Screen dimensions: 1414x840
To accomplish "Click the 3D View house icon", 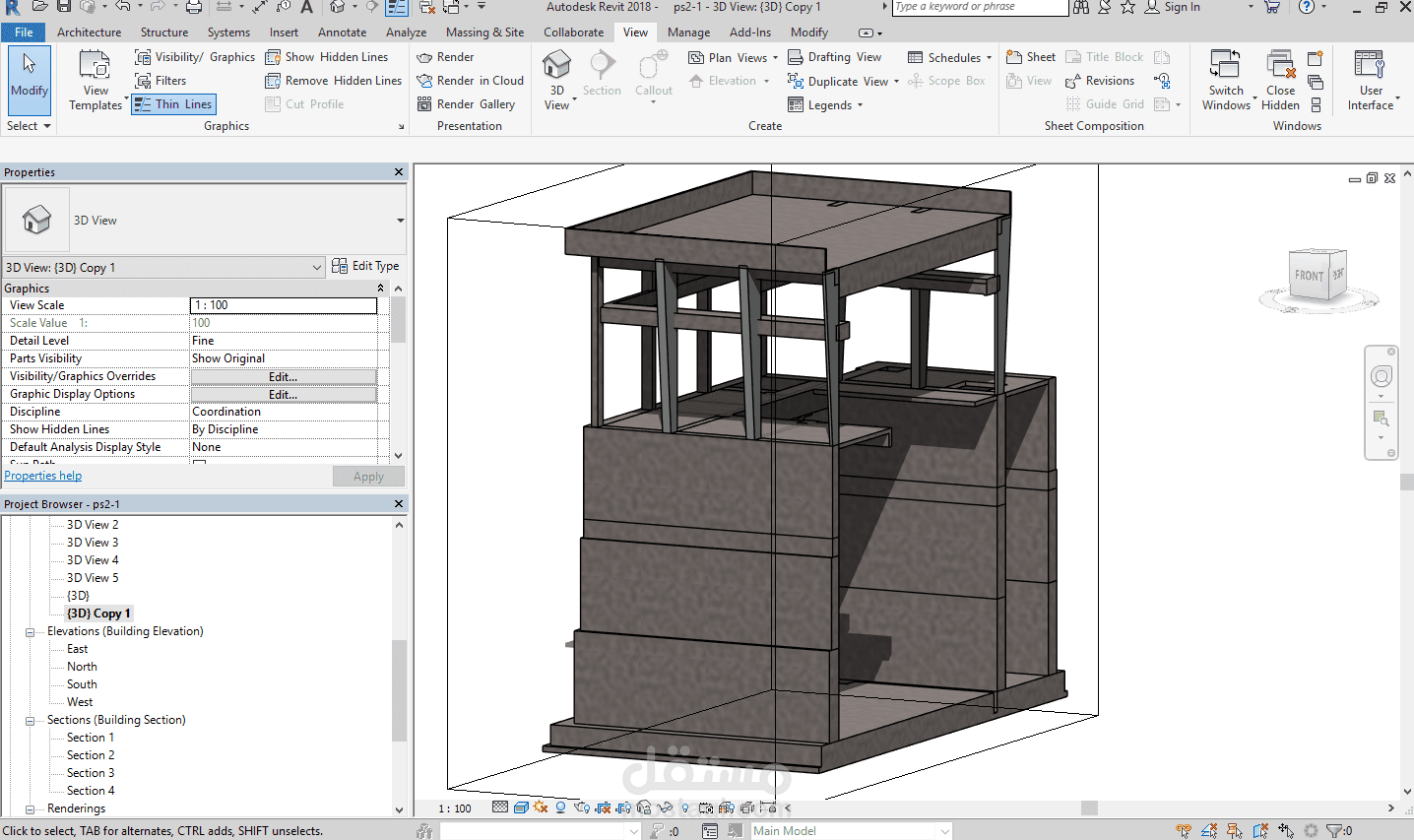I will tap(556, 65).
